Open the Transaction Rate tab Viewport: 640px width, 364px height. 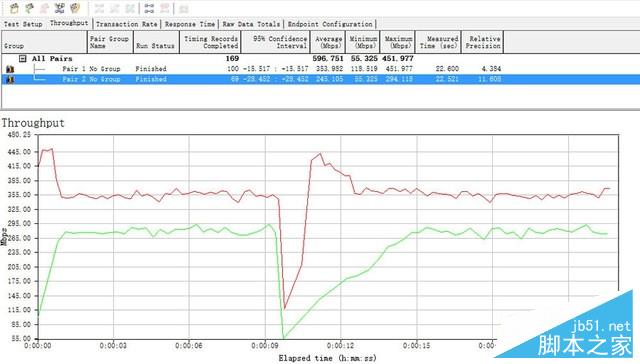[x=127, y=24]
